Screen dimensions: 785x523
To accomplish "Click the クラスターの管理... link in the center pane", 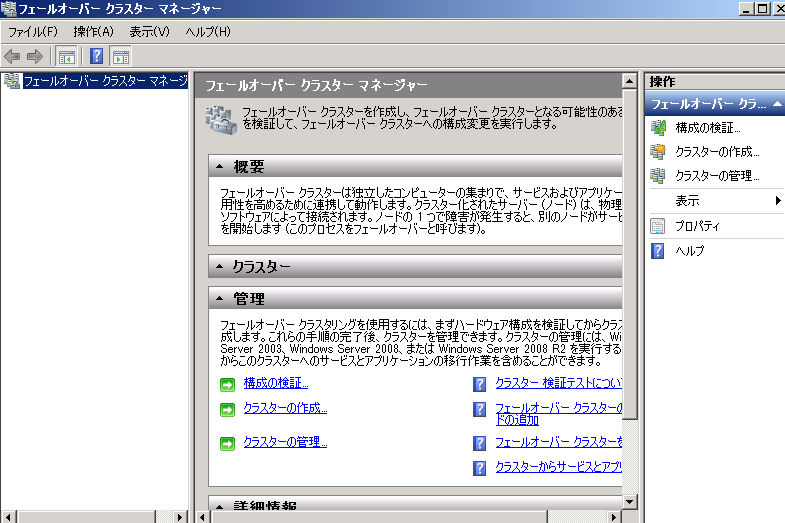I will 285,442.
